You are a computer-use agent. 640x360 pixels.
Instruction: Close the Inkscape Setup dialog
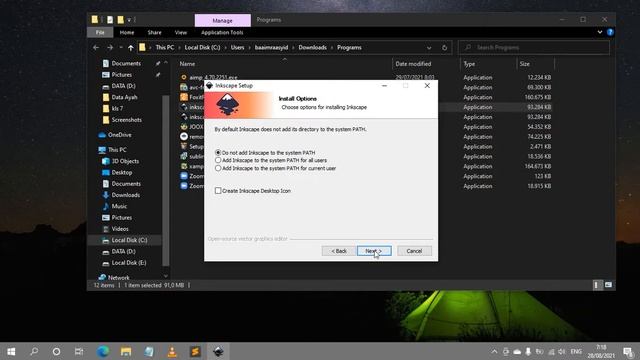(427, 85)
